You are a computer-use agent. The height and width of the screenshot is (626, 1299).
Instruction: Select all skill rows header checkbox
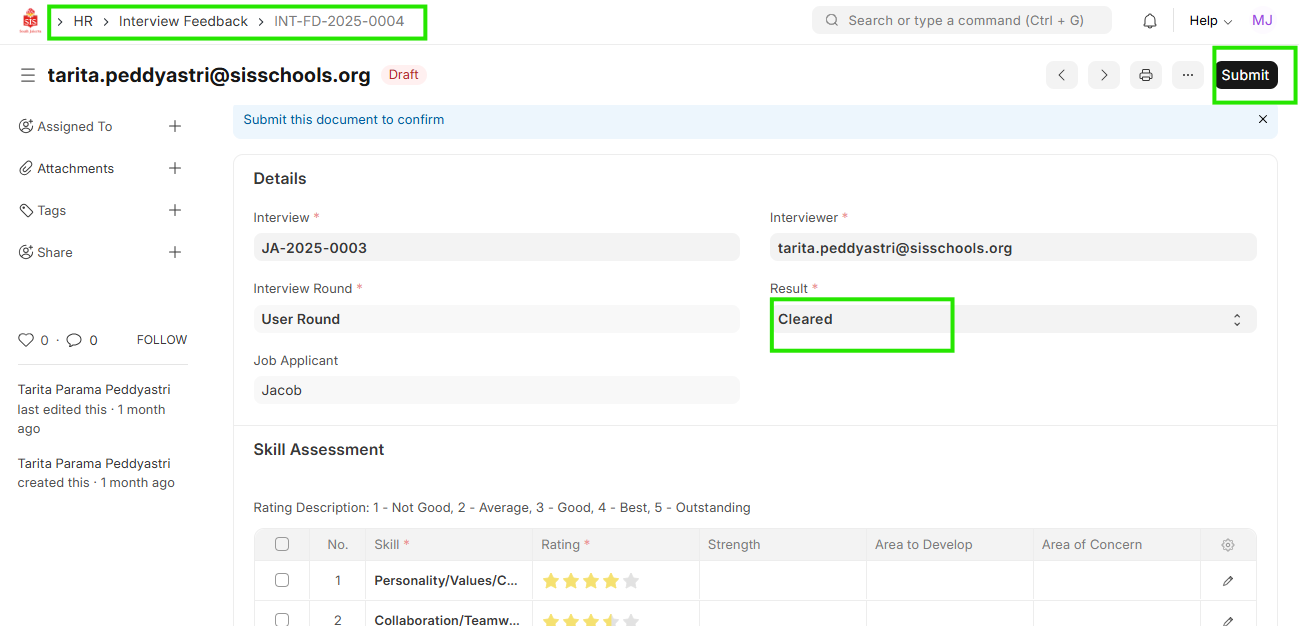point(282,545)
